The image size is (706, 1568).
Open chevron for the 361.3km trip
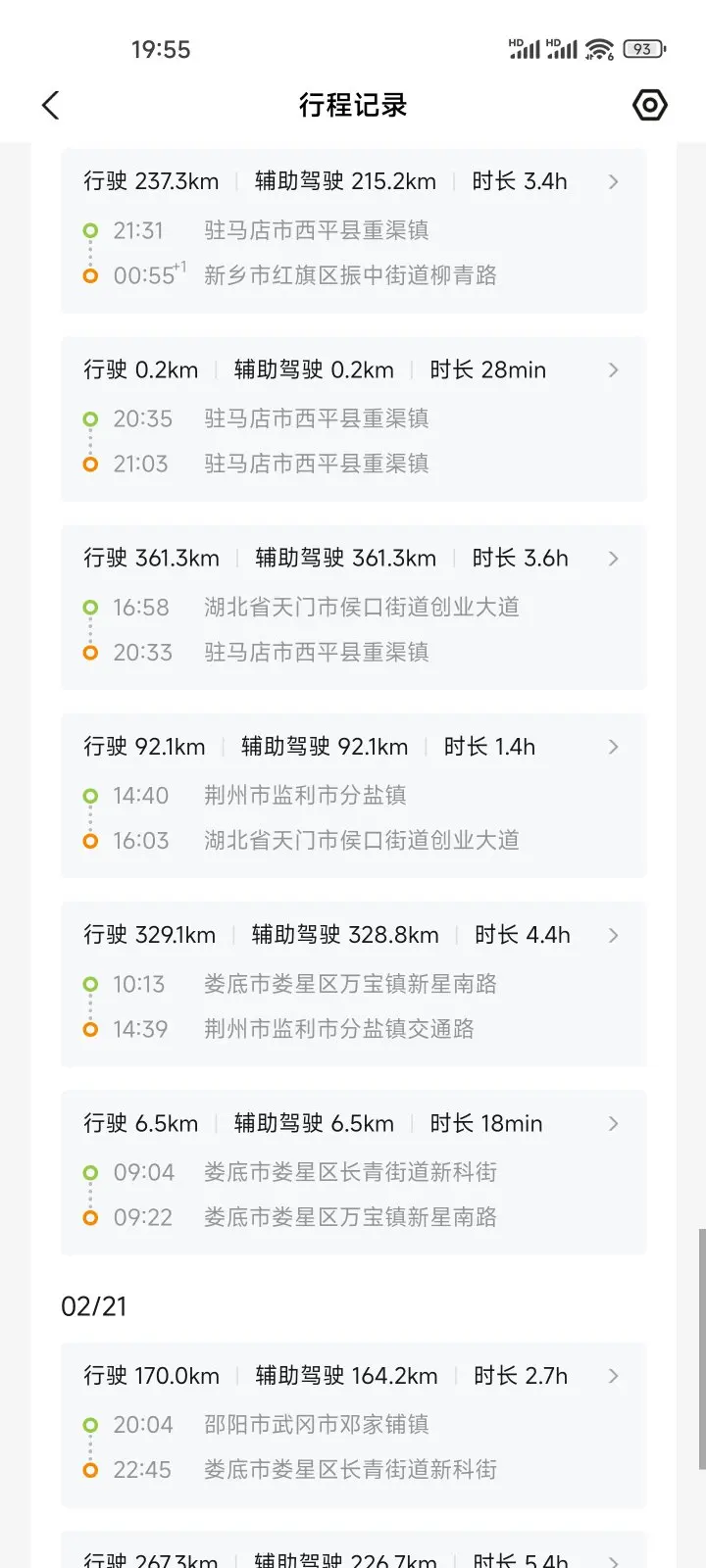tap(613, 559)
